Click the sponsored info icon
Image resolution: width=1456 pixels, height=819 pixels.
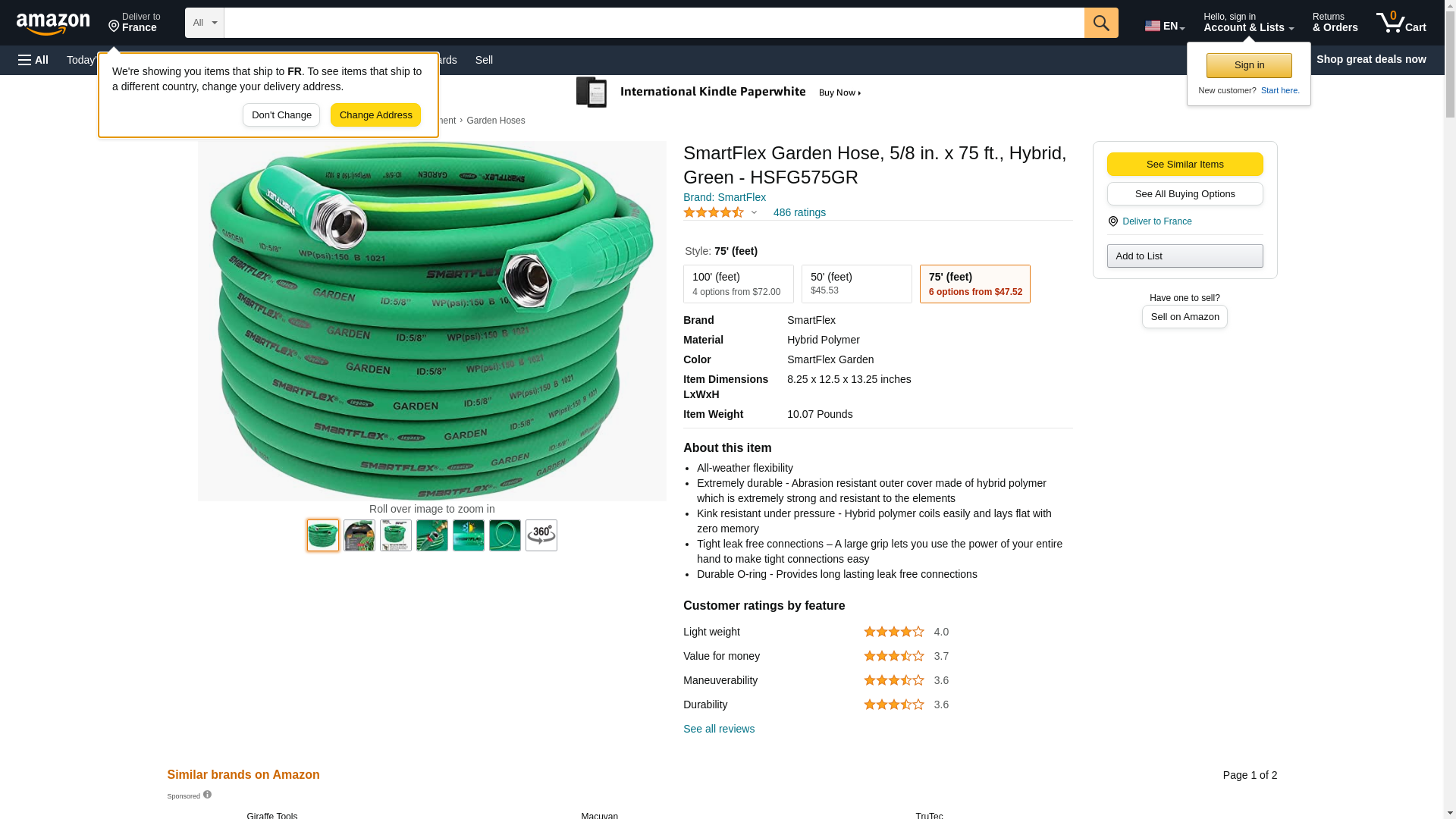click(x=207, y=795)
